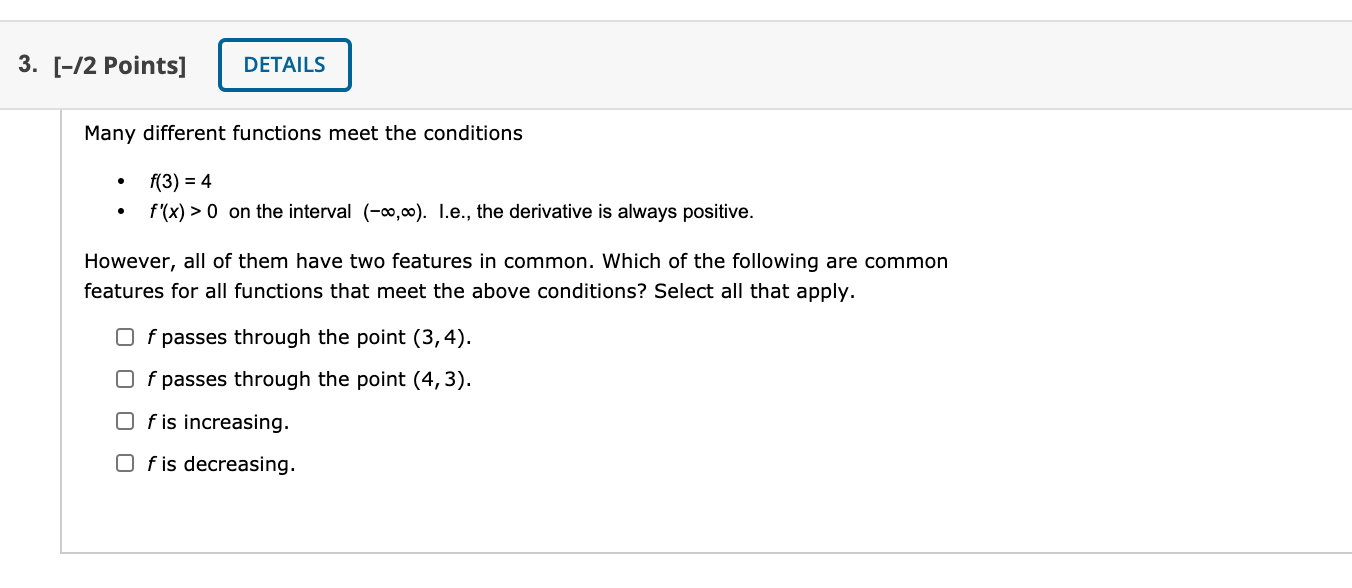This screenshot has height=588, width=1352.
Task: Select the answer label "f is increasing"
Action: click(x=218, y=422)
